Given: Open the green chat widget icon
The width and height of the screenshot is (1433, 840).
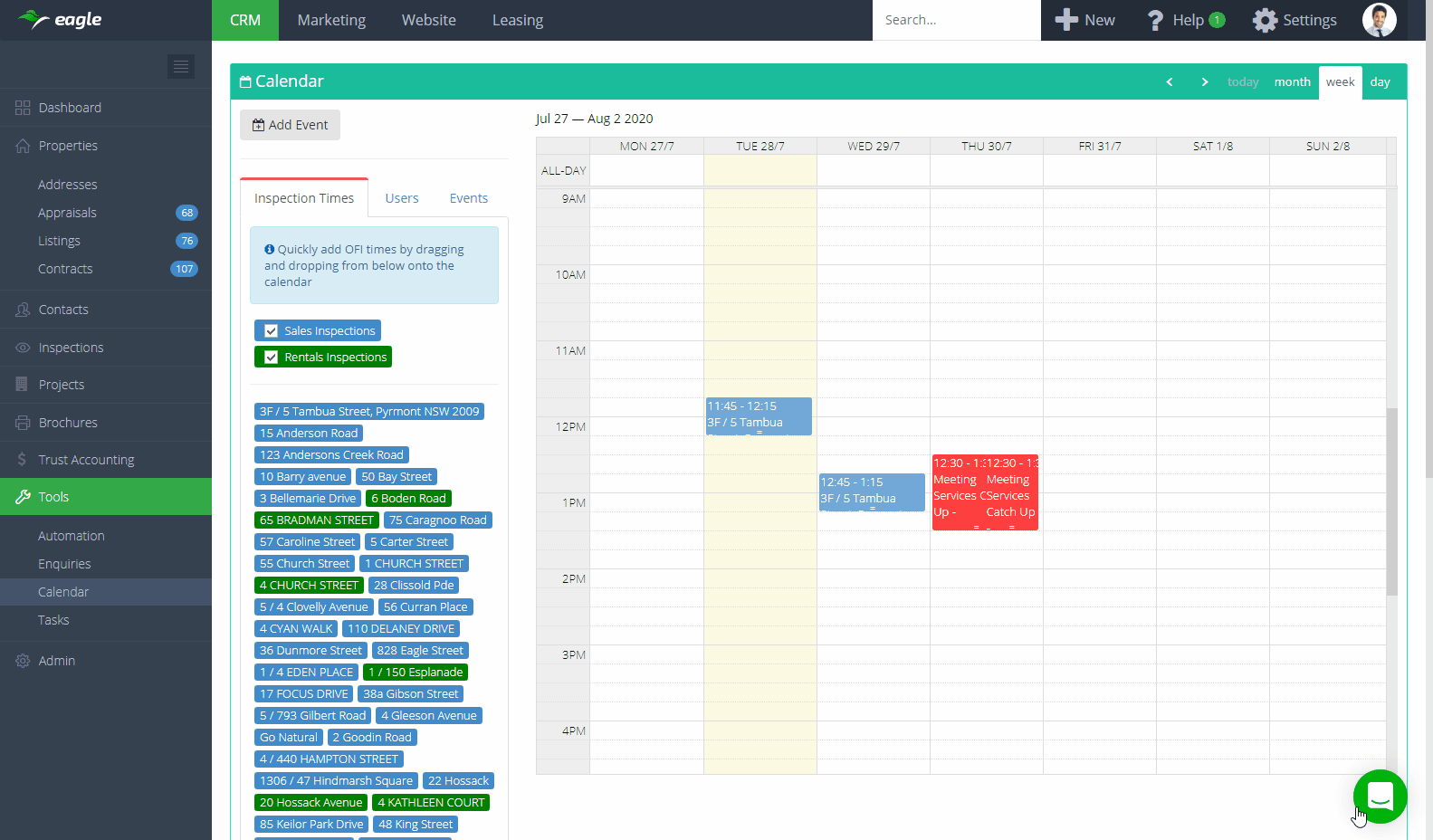Looking at the screenshot, I should point(1380,796).
